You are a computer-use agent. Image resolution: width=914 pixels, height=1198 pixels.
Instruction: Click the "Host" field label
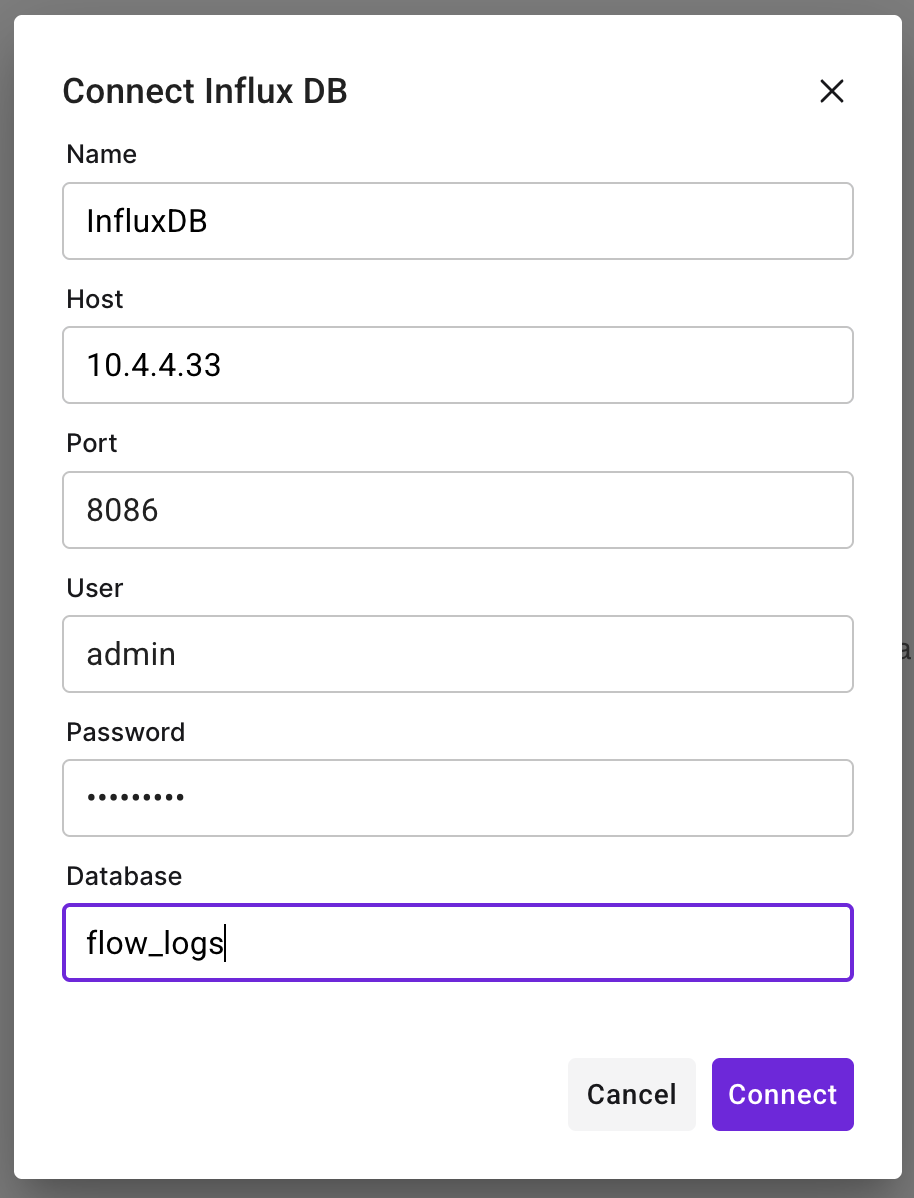pyautogui.click(x=95, y=299)
